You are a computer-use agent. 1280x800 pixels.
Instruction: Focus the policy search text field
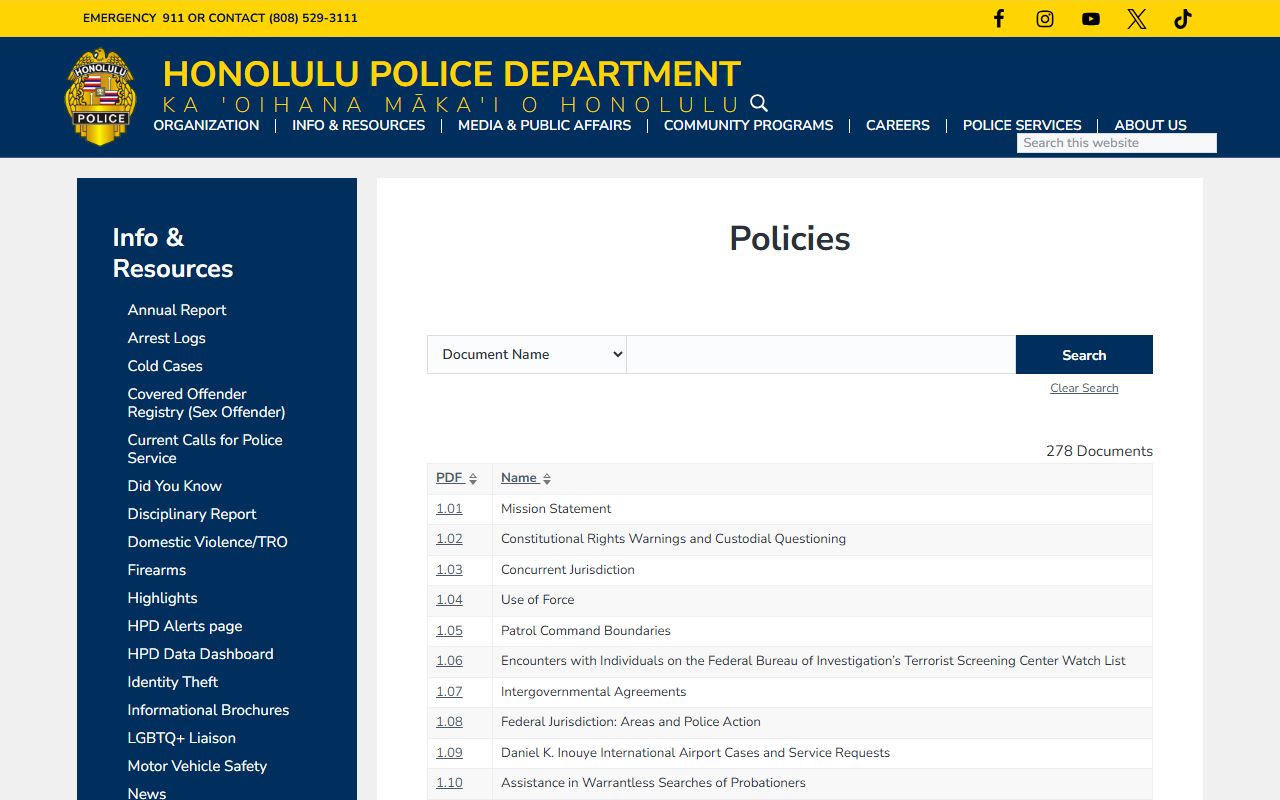(821, 354)
